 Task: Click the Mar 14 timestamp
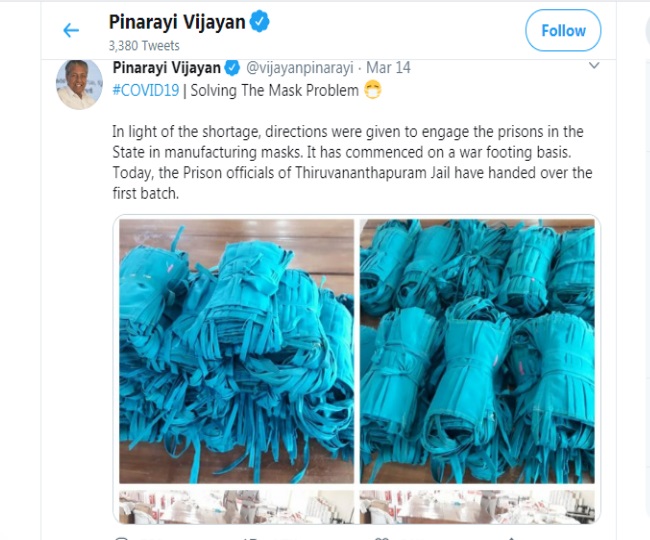tap(388, 68)
